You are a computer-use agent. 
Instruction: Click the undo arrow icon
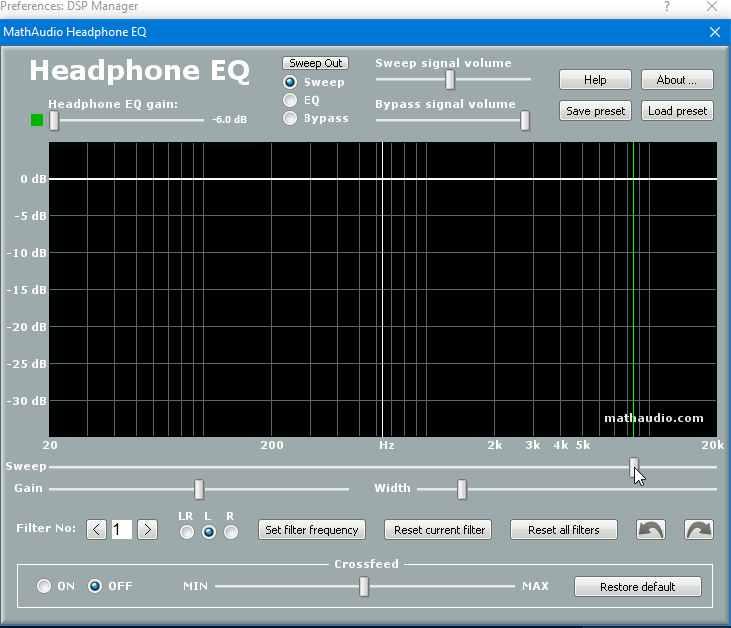[x=651, y=530]
